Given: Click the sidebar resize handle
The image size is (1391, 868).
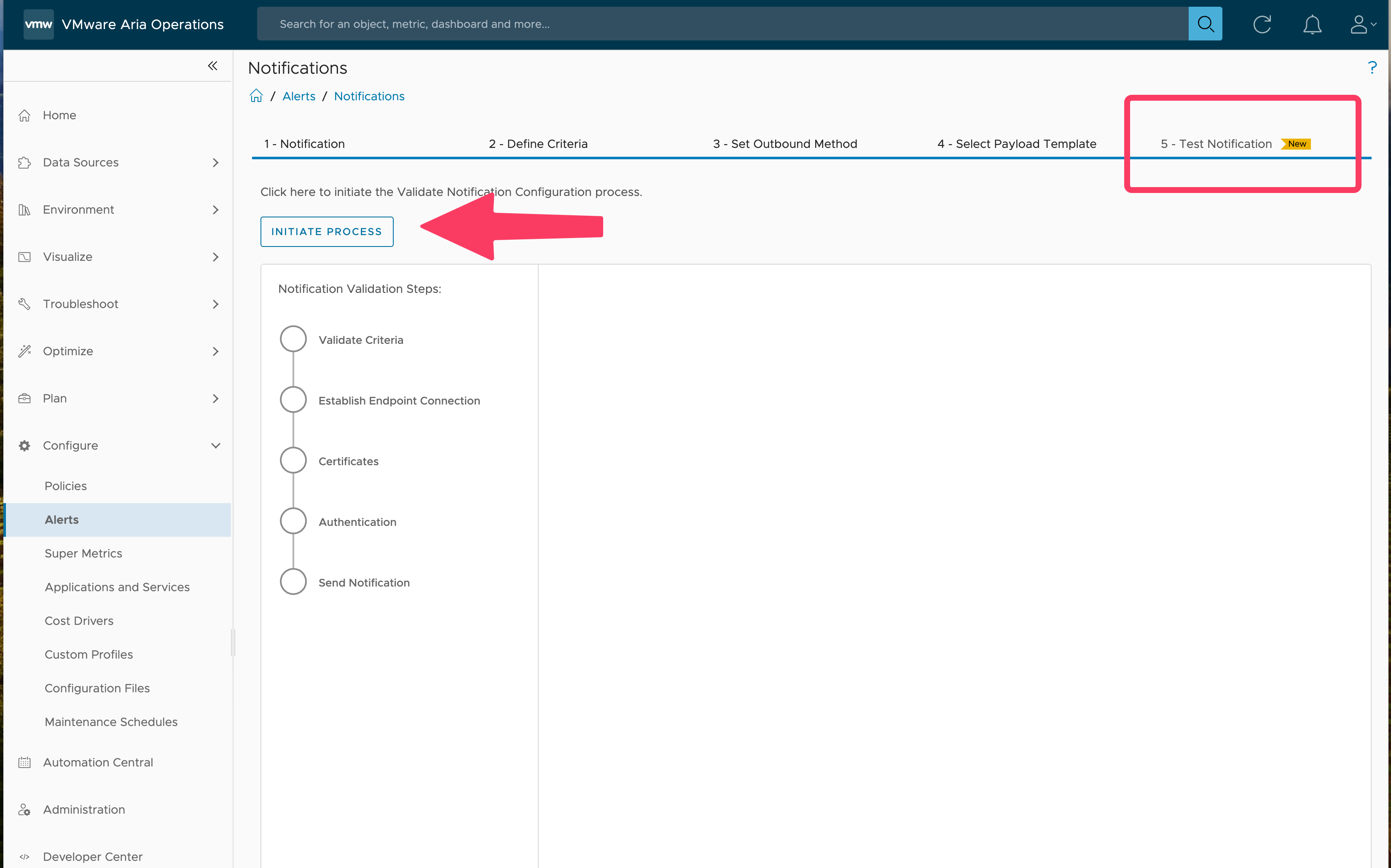Looking at the screenshot, I should point(233,643).
